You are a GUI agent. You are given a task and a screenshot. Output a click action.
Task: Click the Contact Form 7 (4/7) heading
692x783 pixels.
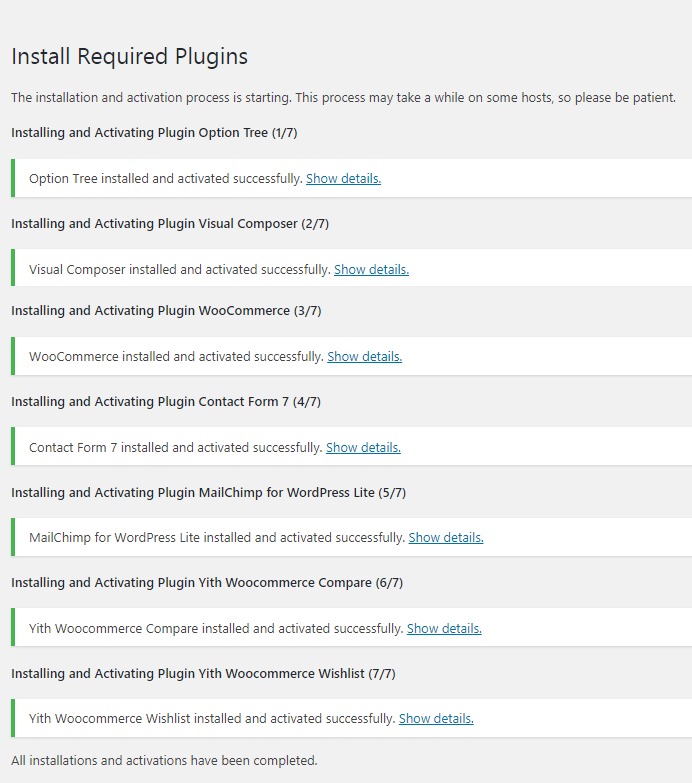pos(166,402)
